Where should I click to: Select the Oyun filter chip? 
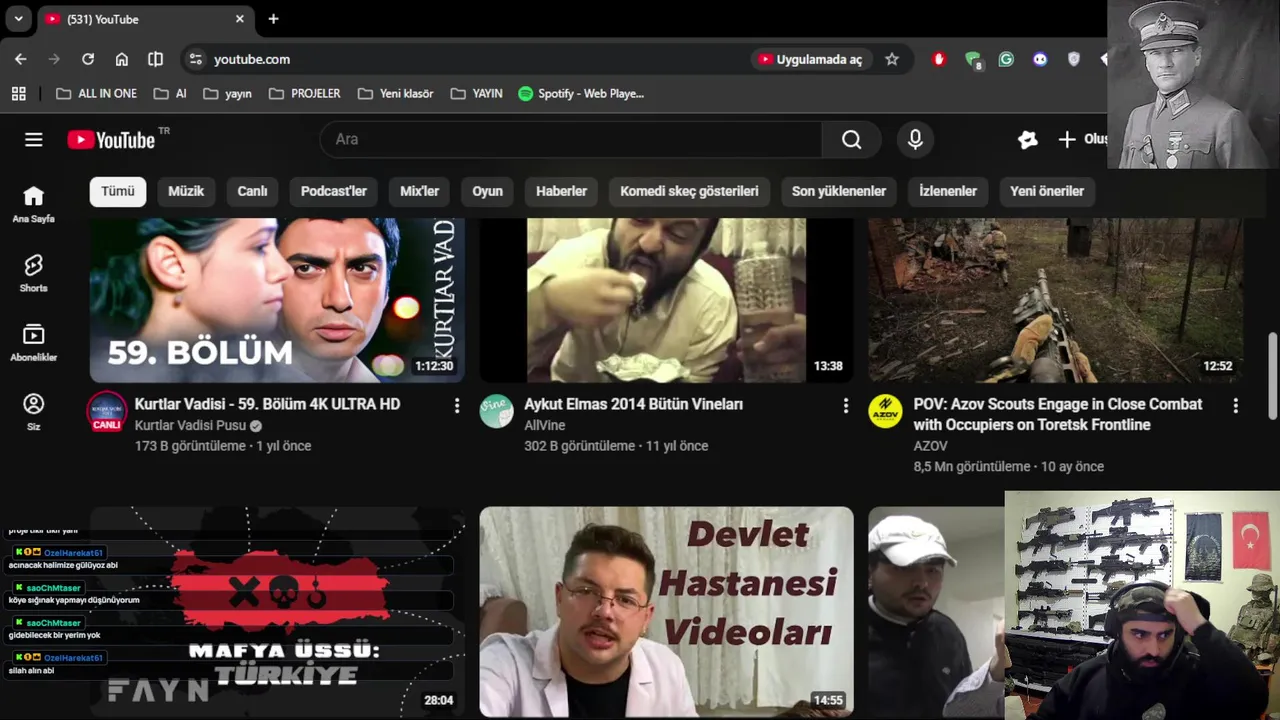click(487, 191)
